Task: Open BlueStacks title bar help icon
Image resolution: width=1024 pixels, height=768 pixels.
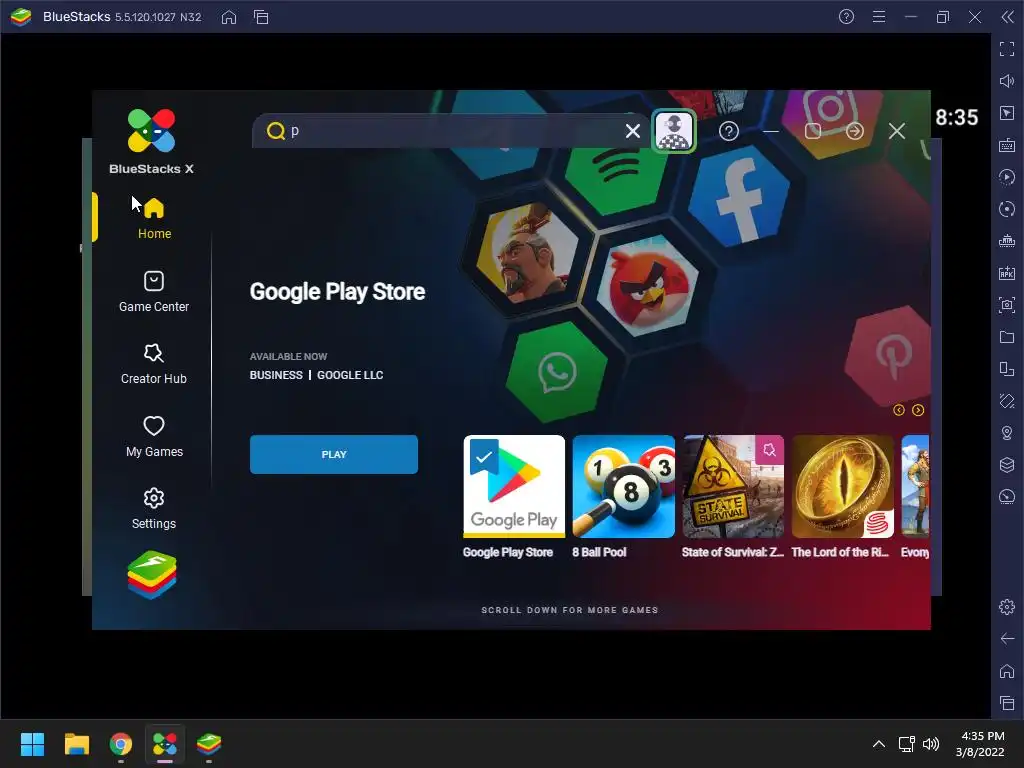Action: (x=846, y=17)
